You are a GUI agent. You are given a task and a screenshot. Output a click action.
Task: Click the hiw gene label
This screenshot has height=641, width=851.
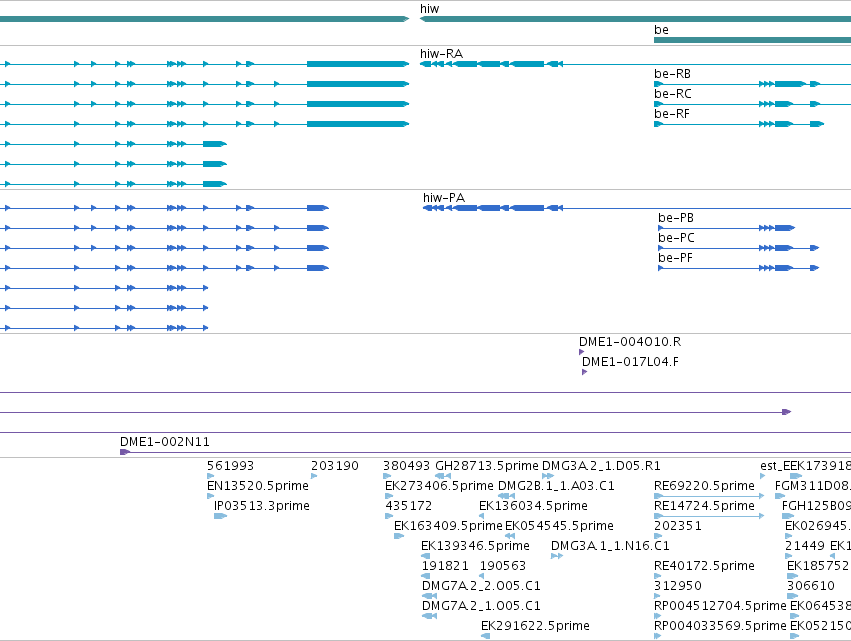[x=429, y=9]
